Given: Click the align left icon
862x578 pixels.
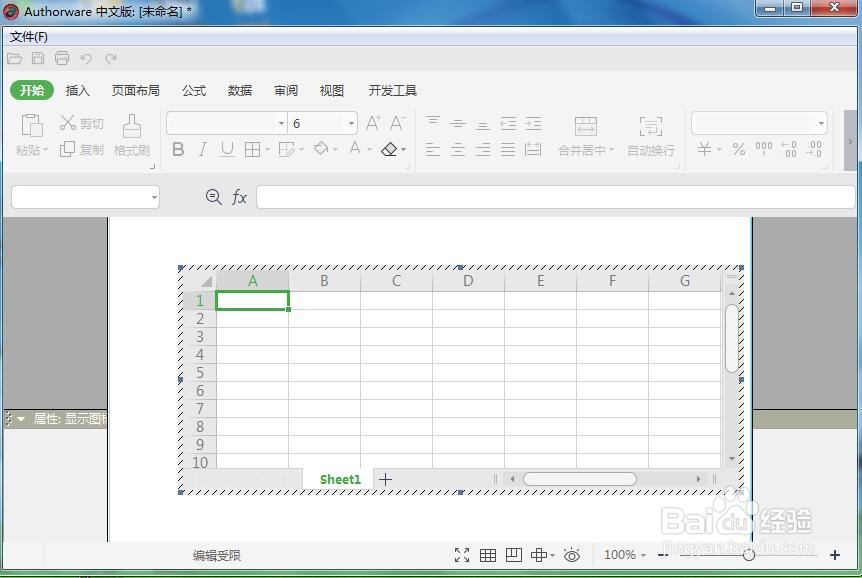Looking at the screenshot, I should (433, 149).
